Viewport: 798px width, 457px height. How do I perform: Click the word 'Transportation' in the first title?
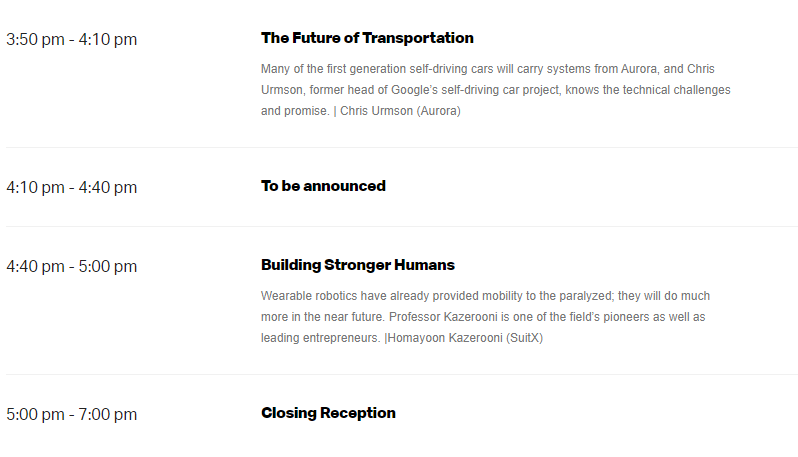418,38
